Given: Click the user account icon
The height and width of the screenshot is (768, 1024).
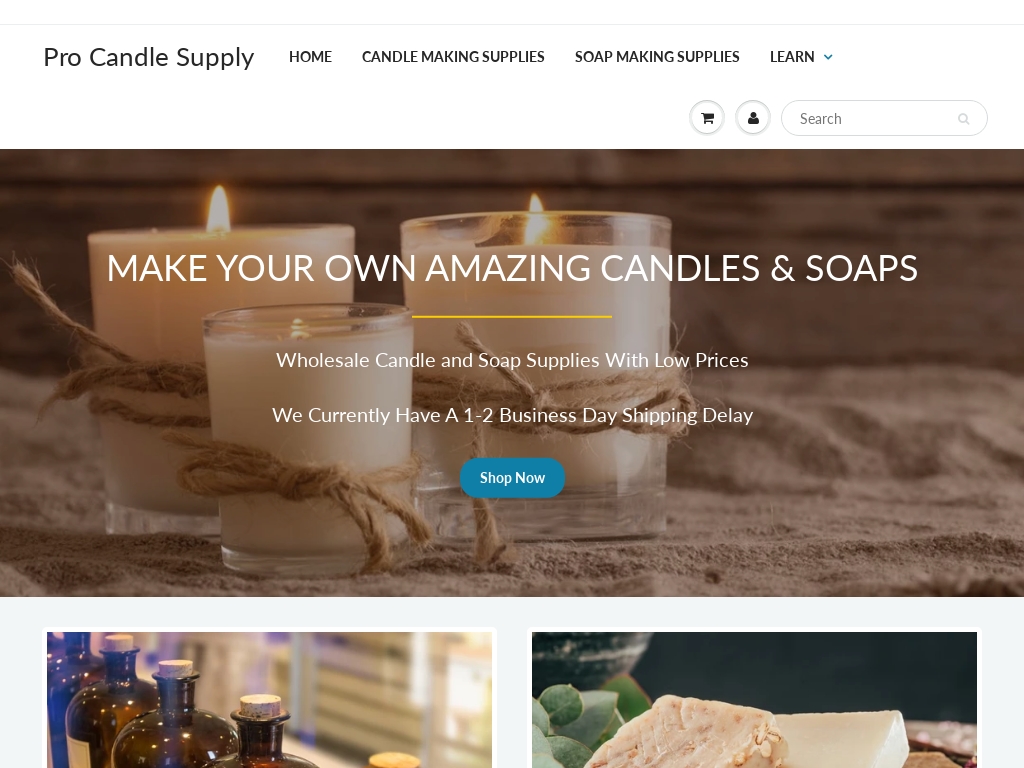Looking at the screenshot, I should coord(753,118).
